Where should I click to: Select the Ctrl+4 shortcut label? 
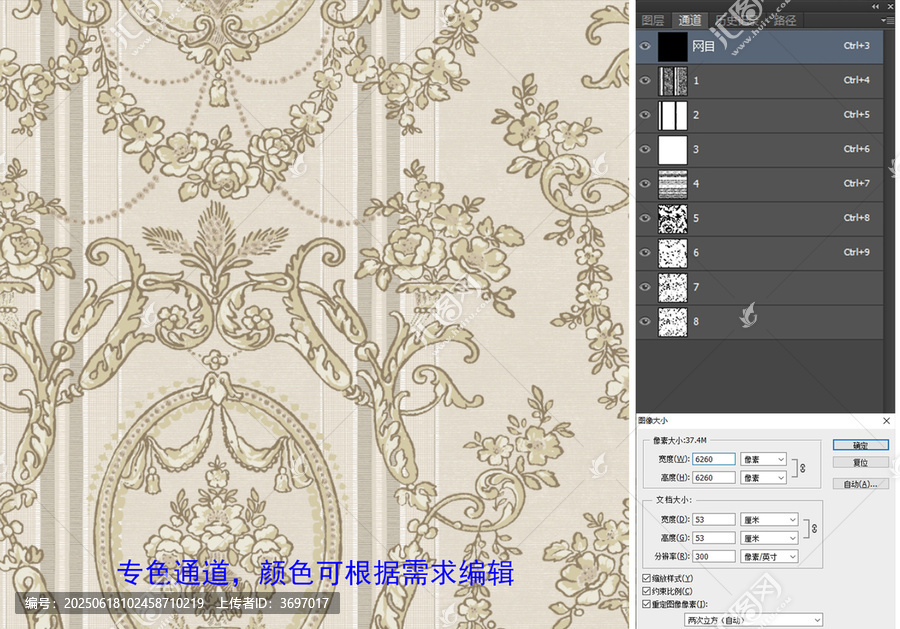pyautogui.click(x=856, y=80)
